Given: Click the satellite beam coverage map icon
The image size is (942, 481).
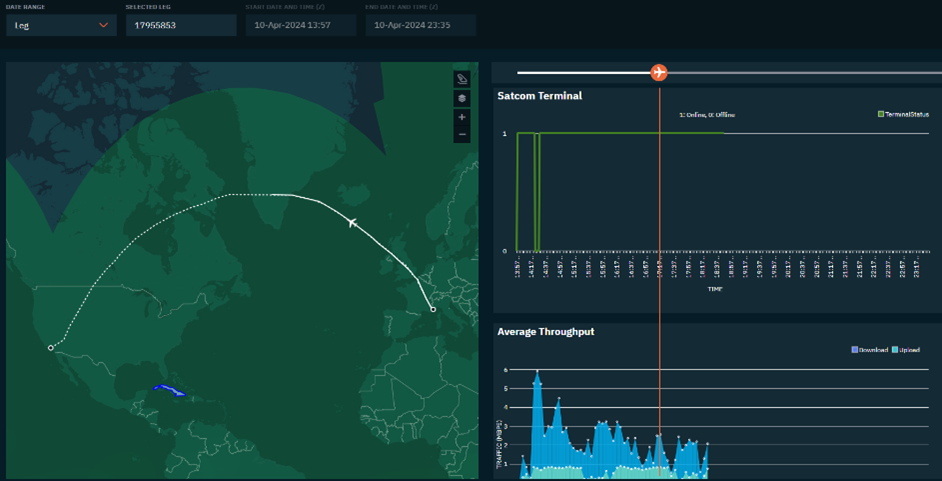Looking at the screenshot, I should pos(462,79).
